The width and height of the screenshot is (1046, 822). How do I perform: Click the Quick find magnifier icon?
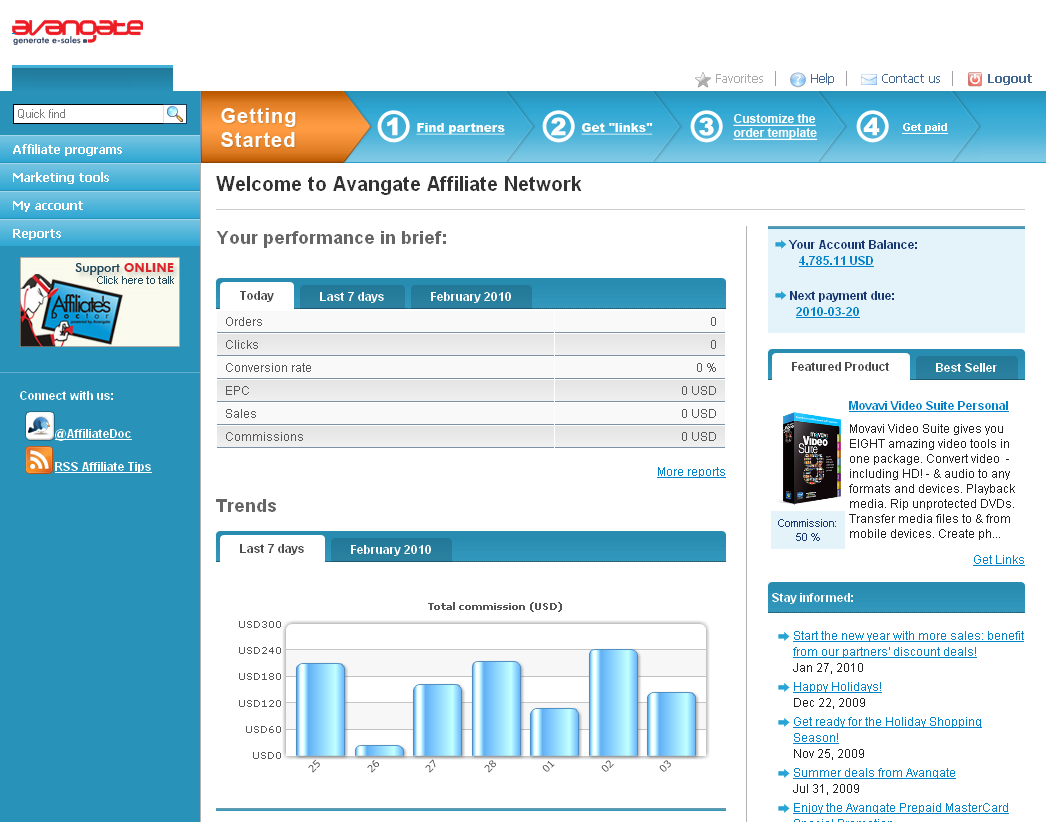pyautogui.click(x=175, y=114)
